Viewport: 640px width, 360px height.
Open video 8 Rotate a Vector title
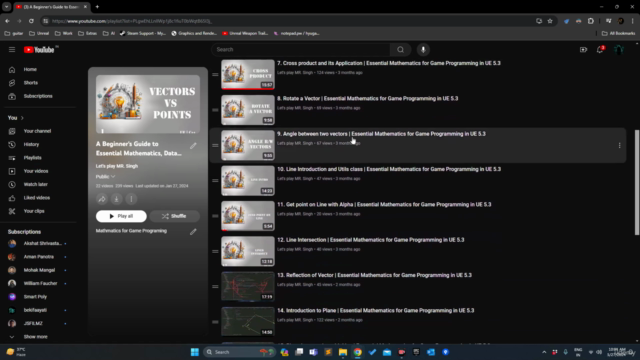[367, 98]
